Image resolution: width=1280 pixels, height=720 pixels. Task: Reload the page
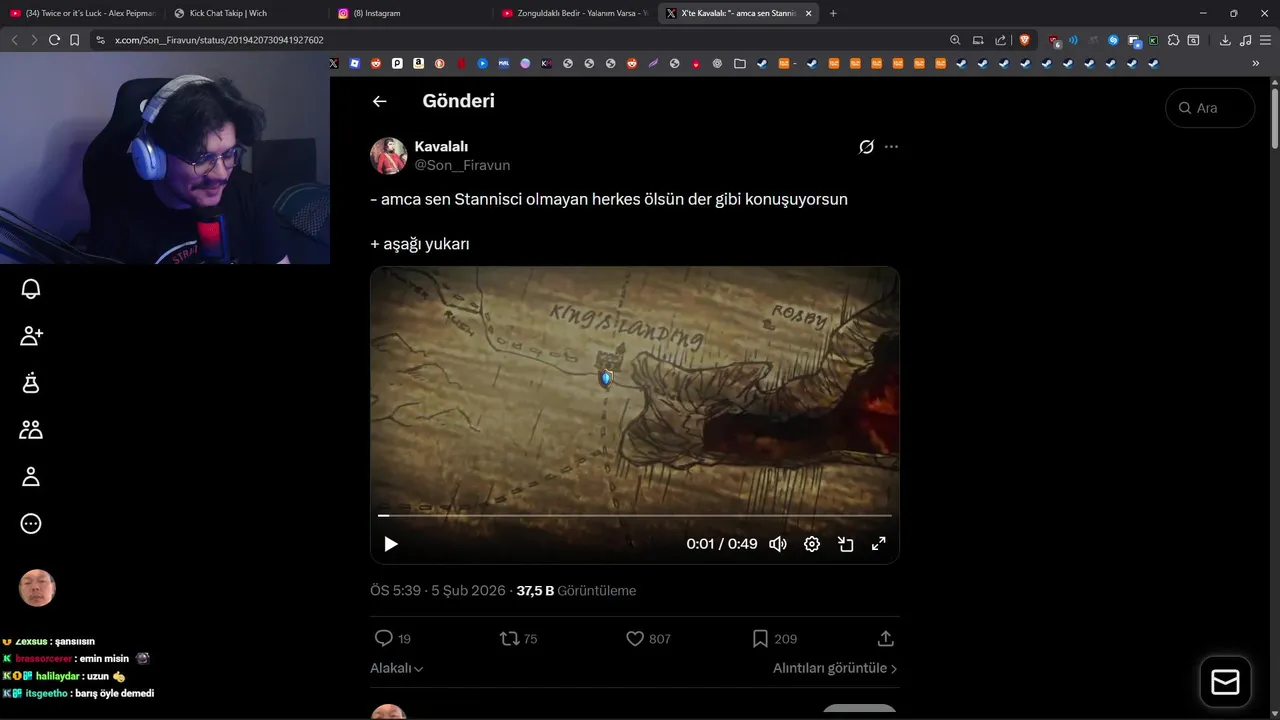point(54,40)
